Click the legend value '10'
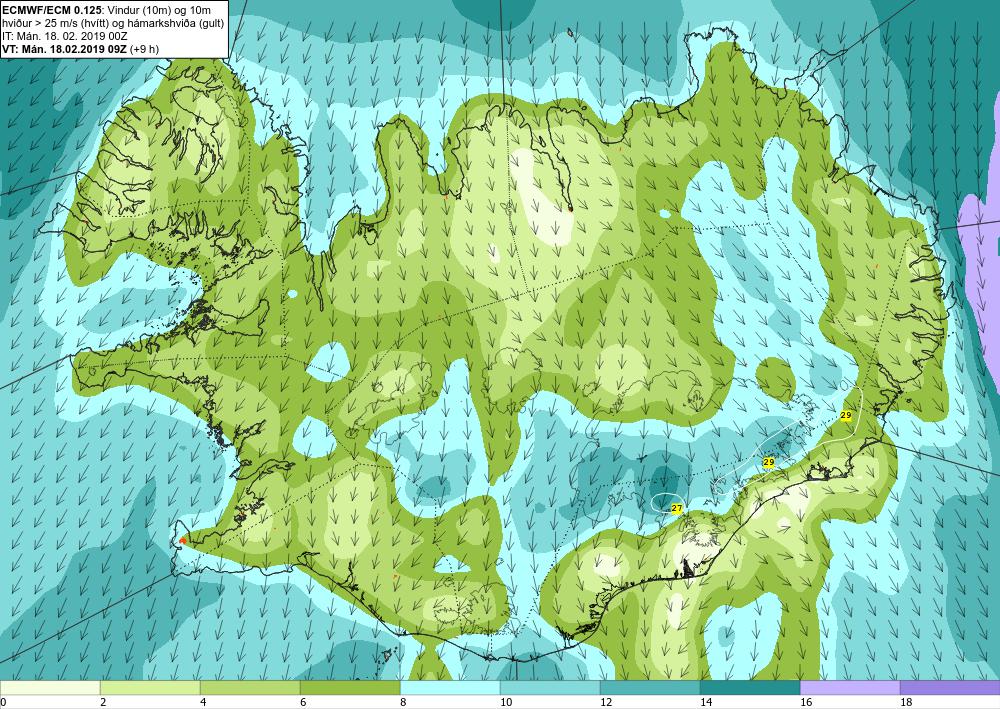This screenshot has height=709, width=1000. [x=506, y=703]
